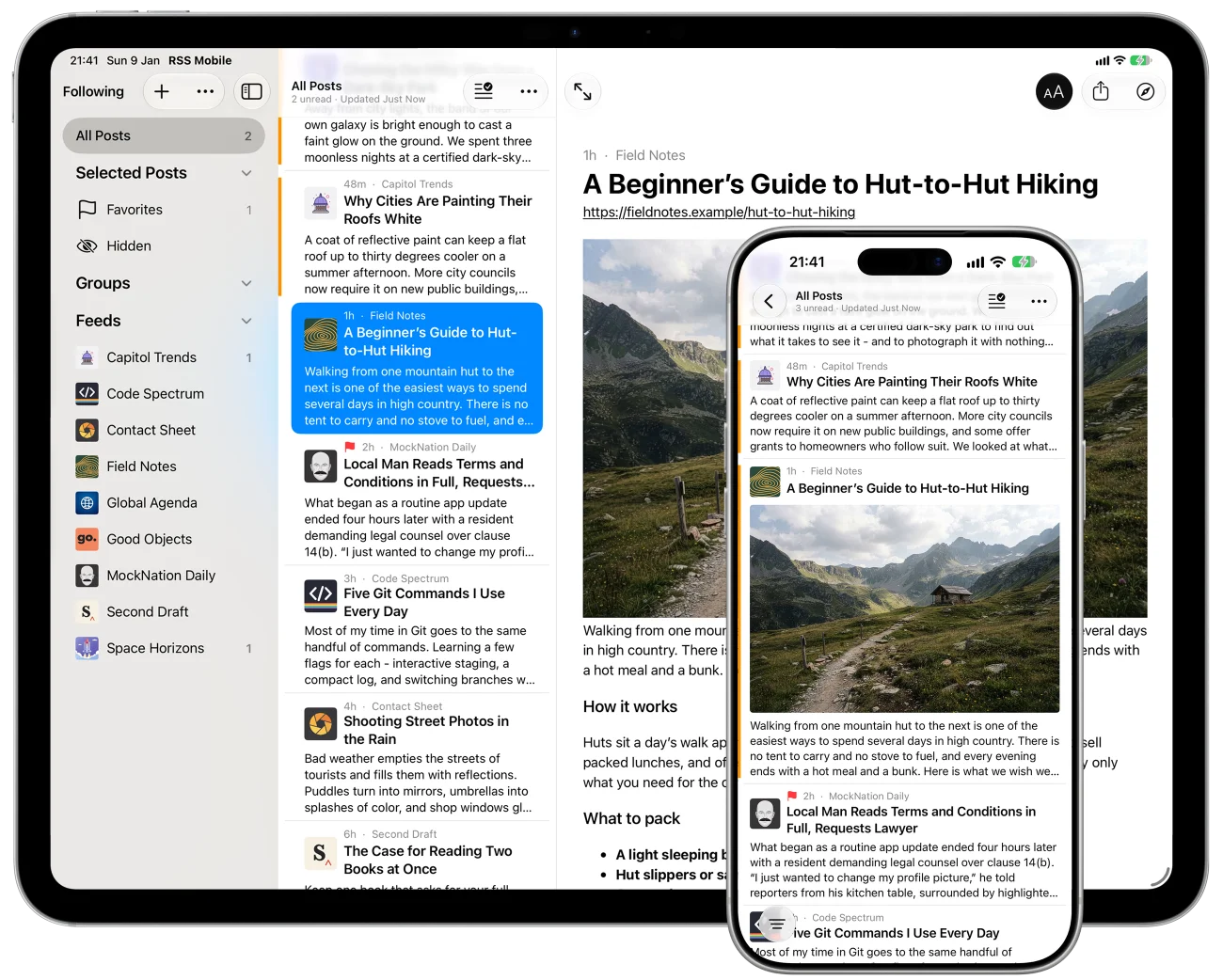This screenshot has height=980, width=1223.
Task: Expand article to full screen arrows
Action: [583, 91]
